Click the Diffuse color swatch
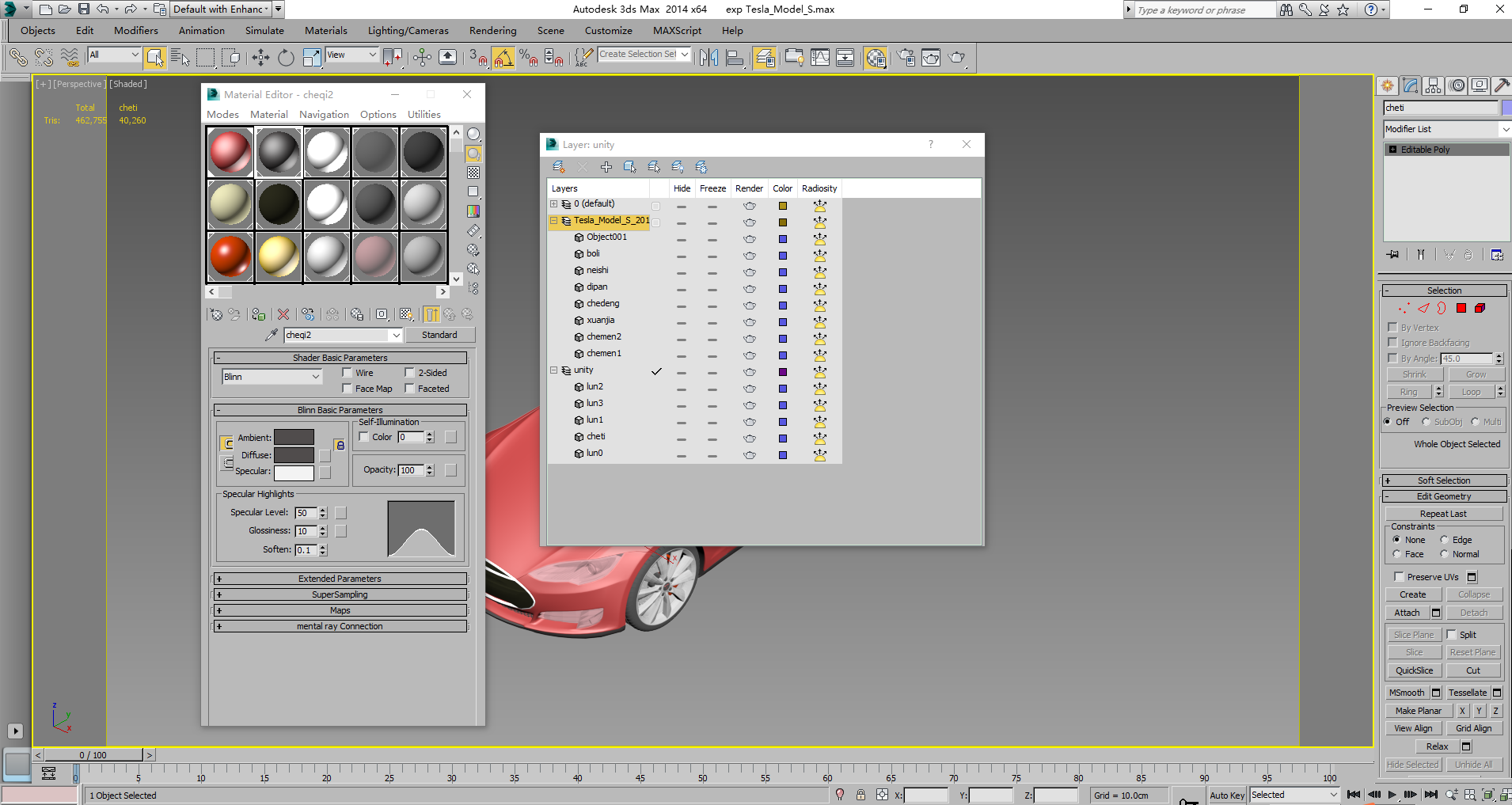Image resolution: width=1512 pixels, height=805 pixels. pos(294,455)
